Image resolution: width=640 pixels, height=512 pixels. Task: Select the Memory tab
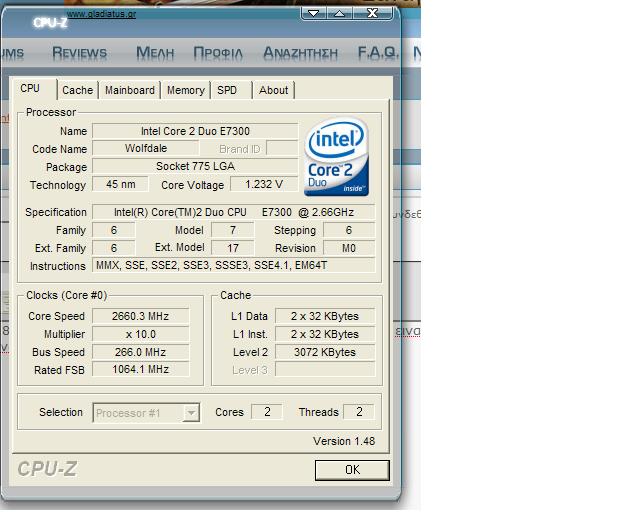coord(186,90)
